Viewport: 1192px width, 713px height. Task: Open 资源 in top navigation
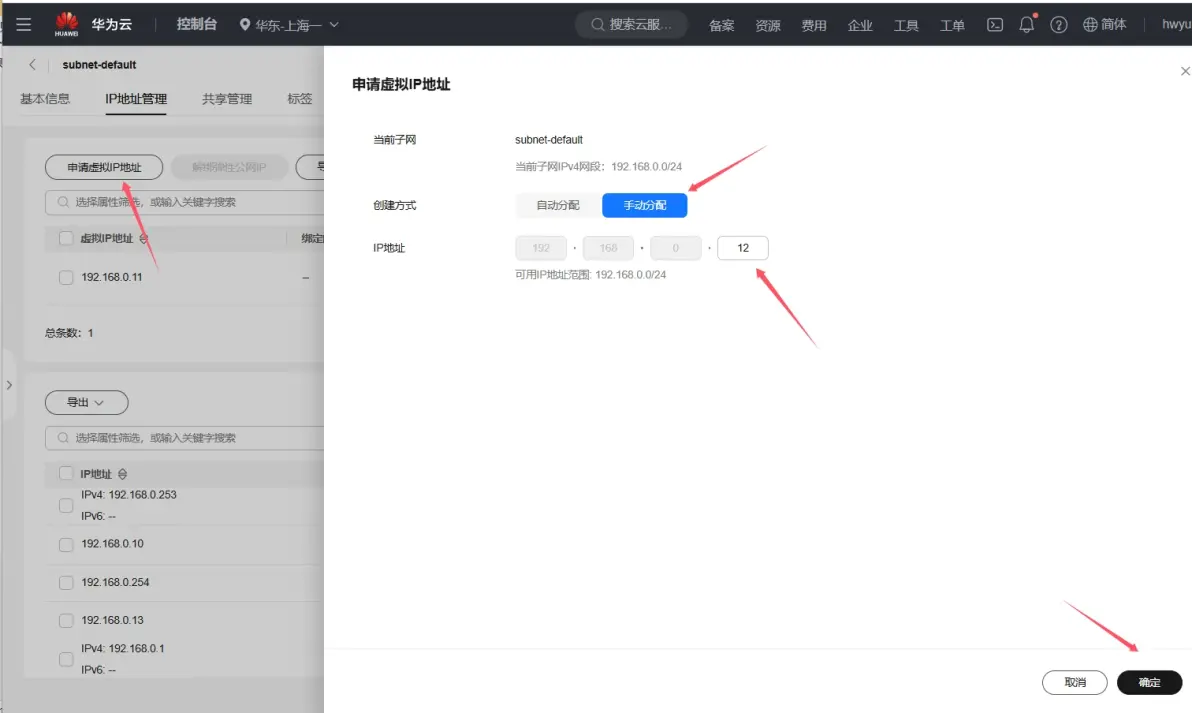768,25
